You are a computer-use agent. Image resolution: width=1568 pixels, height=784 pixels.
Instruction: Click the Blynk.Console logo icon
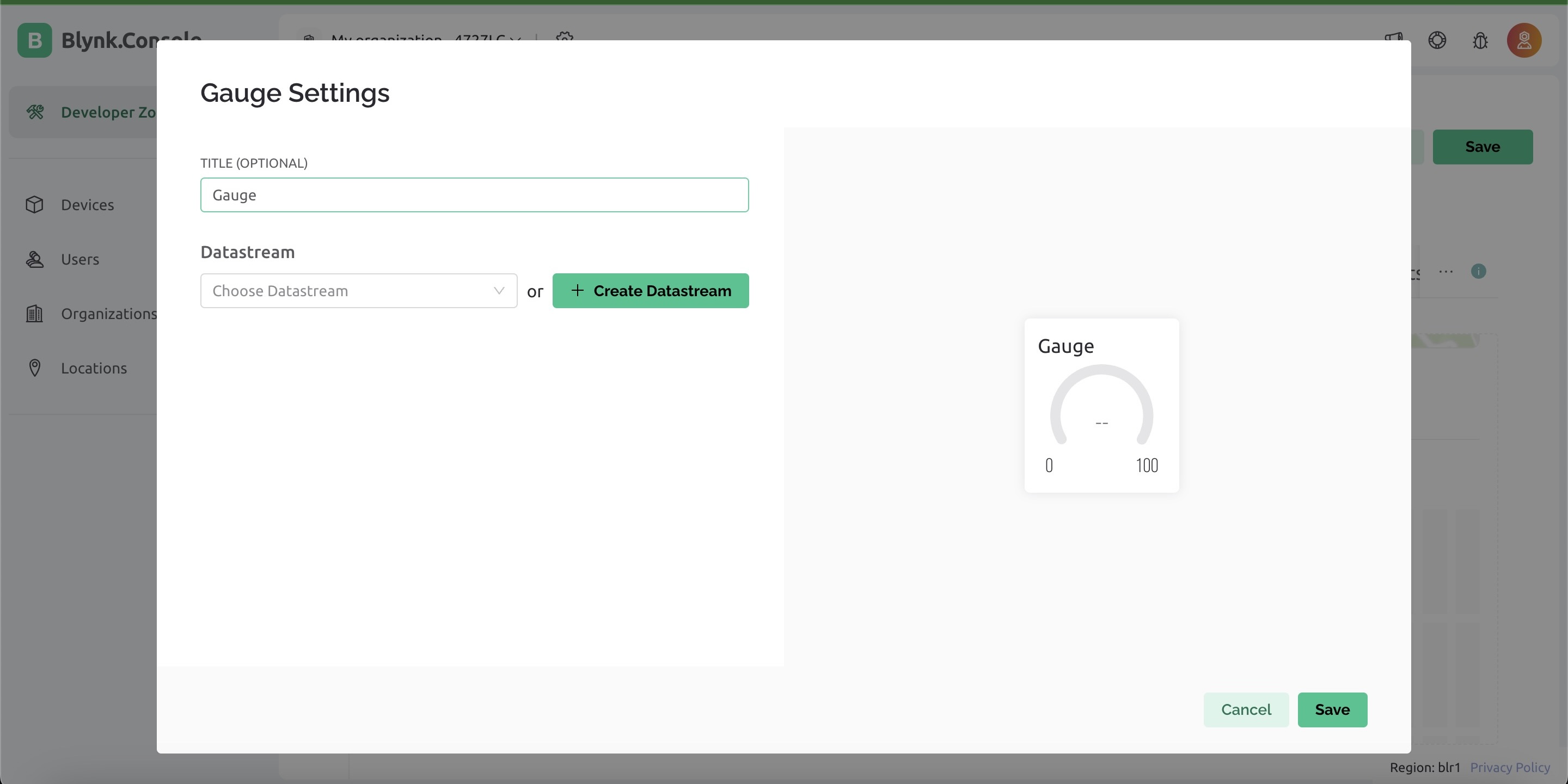click(x=35, y=40)
